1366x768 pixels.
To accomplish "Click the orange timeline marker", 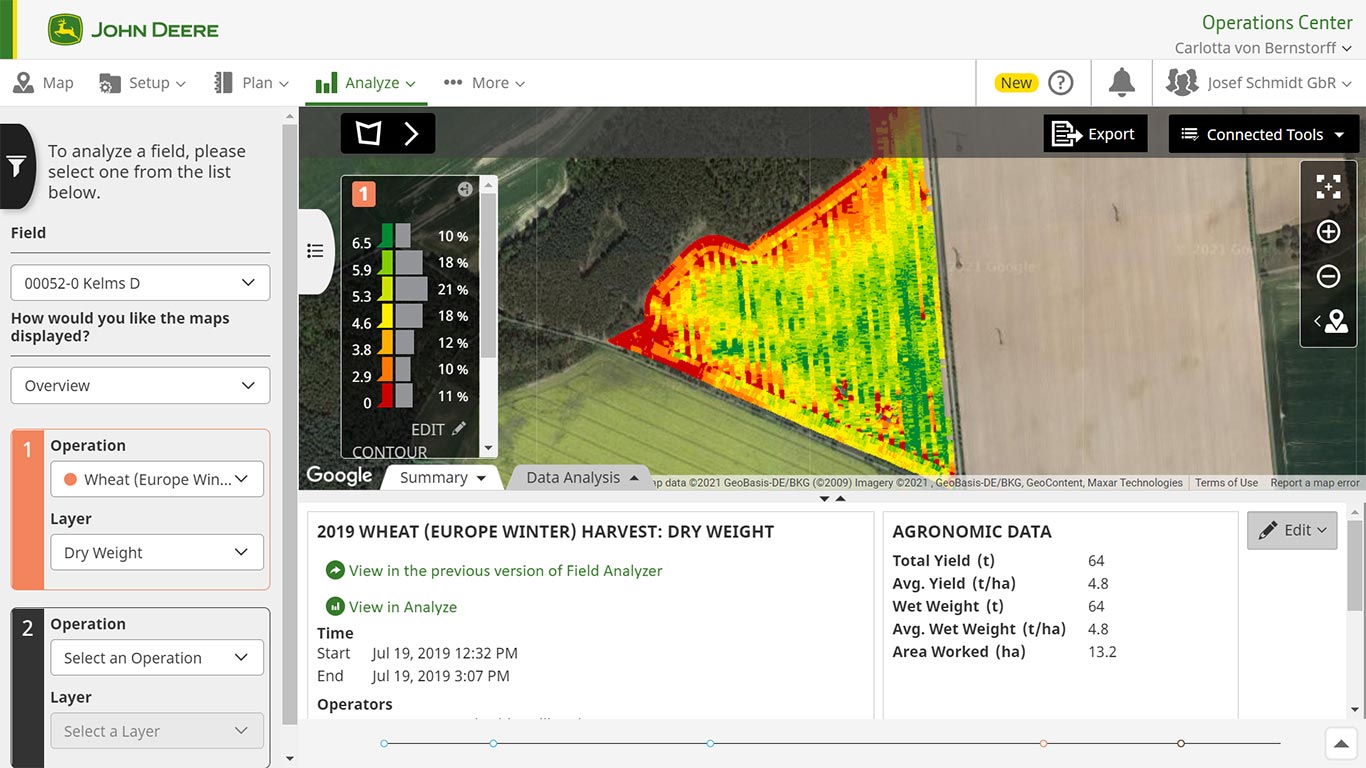I will 1043,743.
